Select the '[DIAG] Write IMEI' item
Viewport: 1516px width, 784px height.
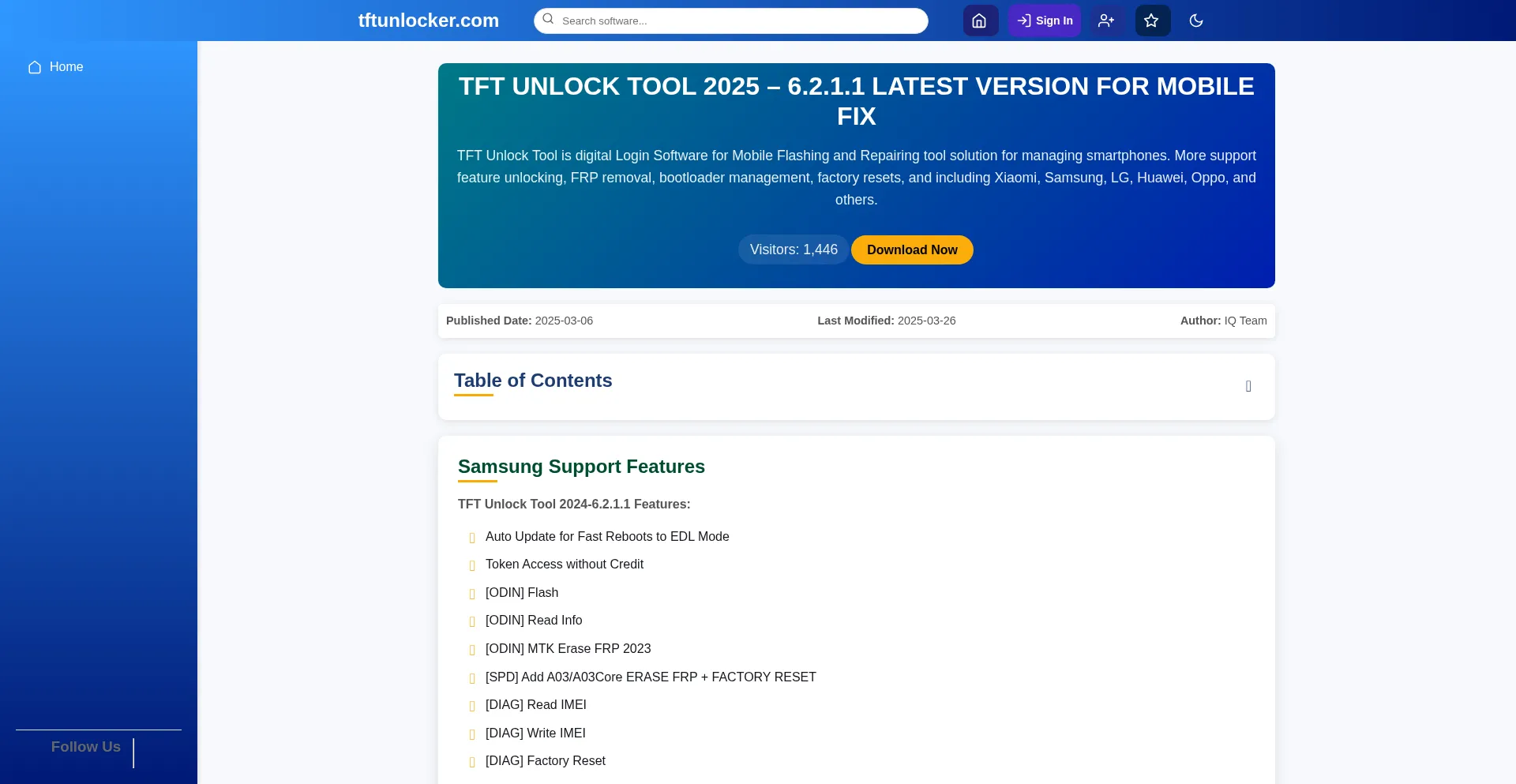point(535,733)
